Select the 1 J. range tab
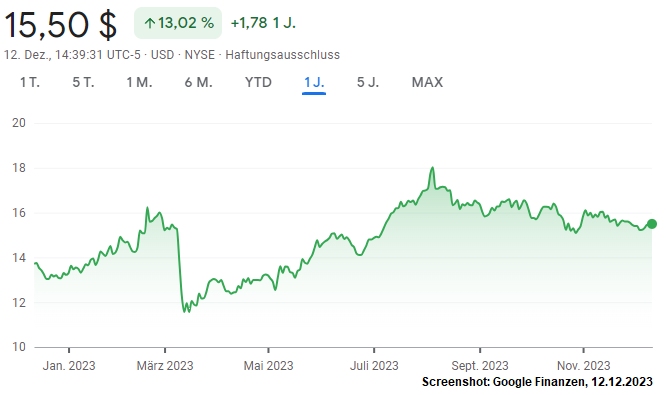This screenshot has width=666, height=395. coord(314,82)
